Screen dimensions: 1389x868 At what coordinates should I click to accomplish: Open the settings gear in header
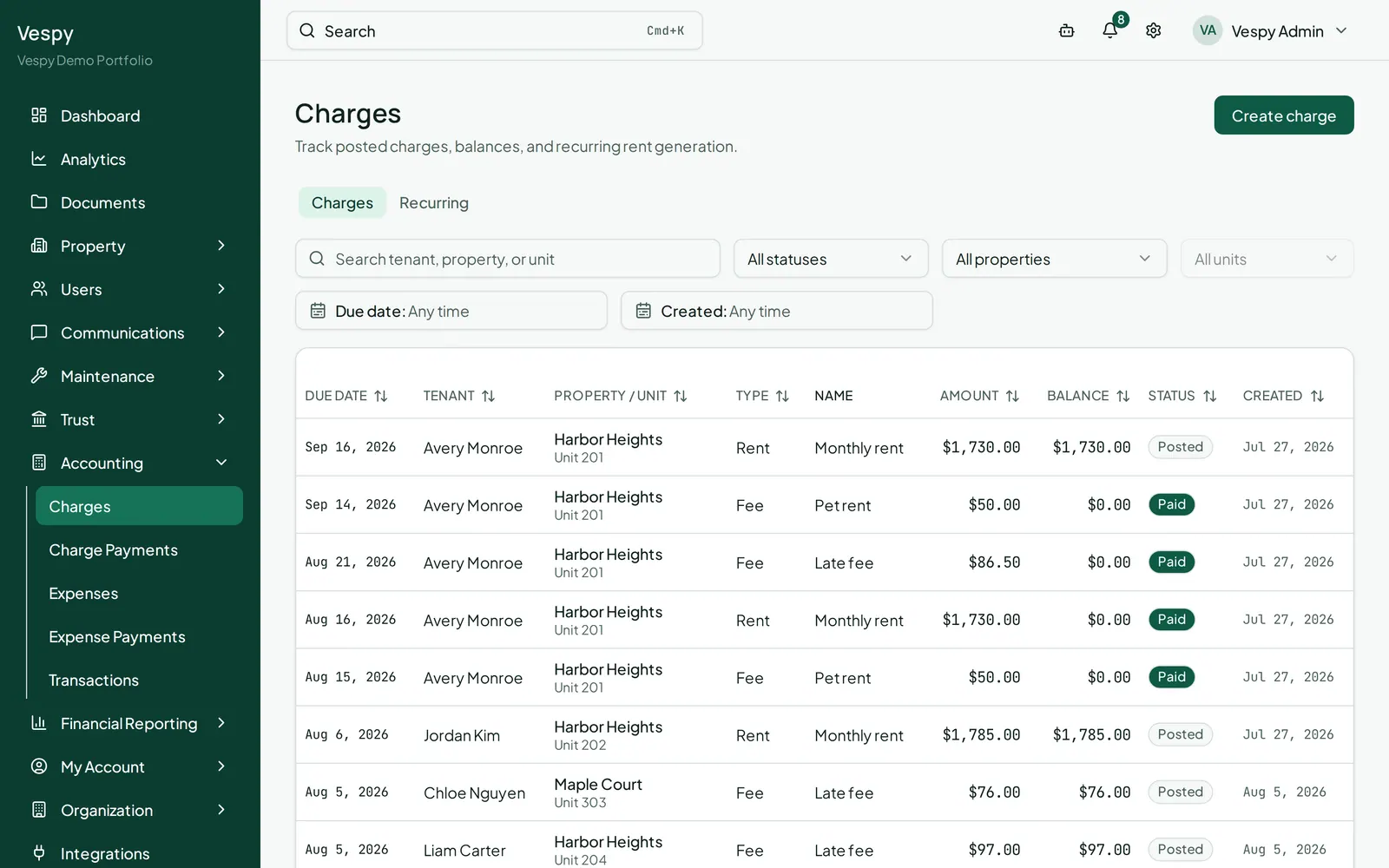coord(1154,30)
